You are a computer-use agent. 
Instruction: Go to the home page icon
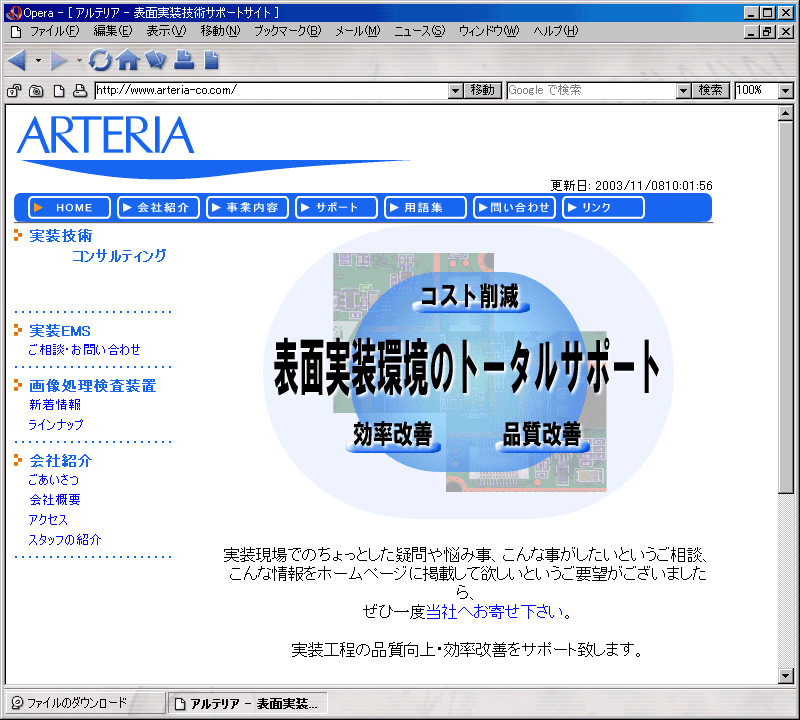128,60
